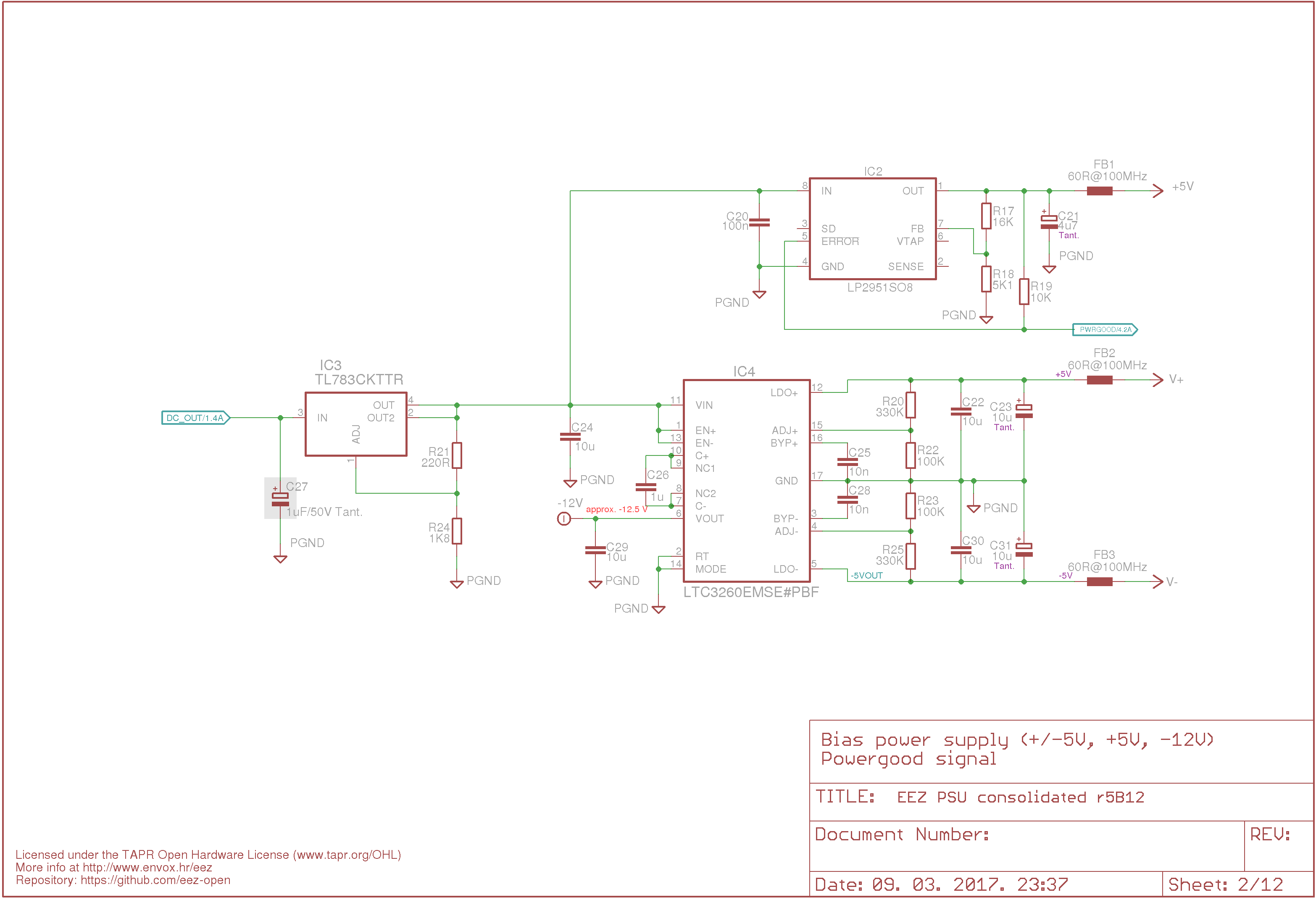The image size is (1316, 900).
Task: Click the DC_OUT/1.4A net label tag
Action: pos(195,418)
